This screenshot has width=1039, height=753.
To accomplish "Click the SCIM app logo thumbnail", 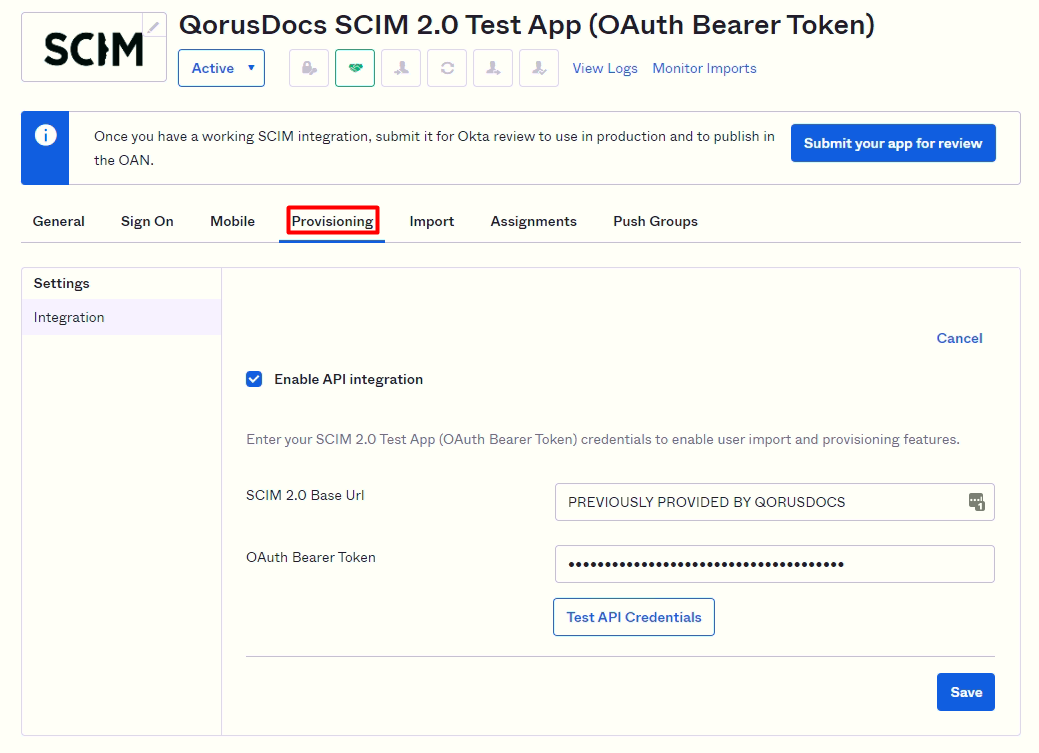I will (x=94, y=47).
